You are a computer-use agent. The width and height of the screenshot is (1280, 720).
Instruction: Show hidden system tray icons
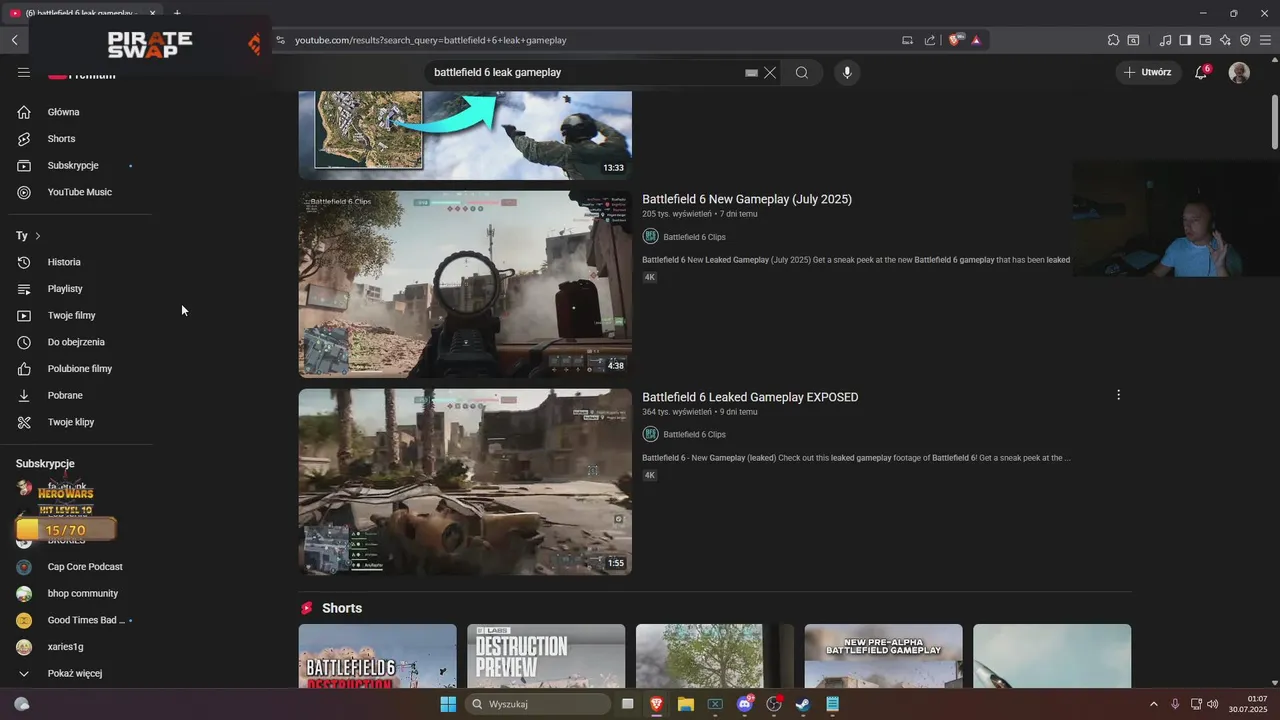tap(1154, 704)
